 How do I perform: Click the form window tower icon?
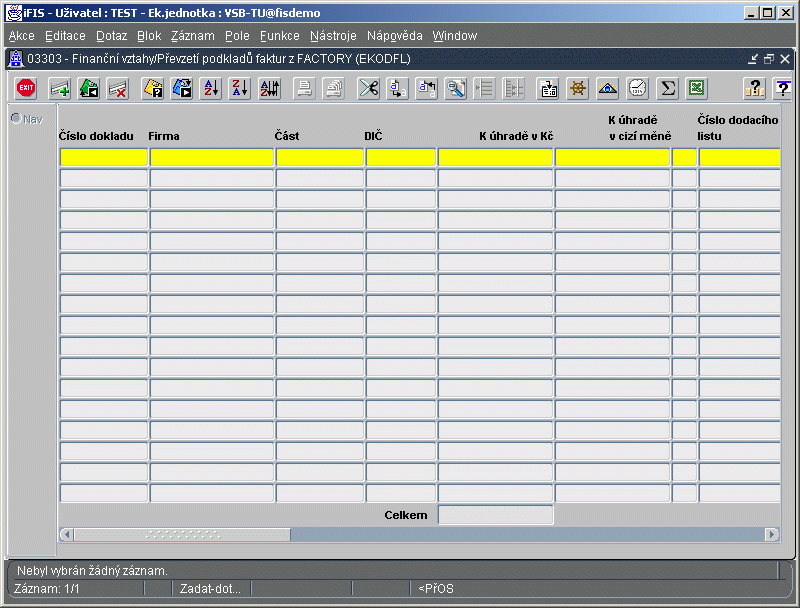tap(16, 59)
